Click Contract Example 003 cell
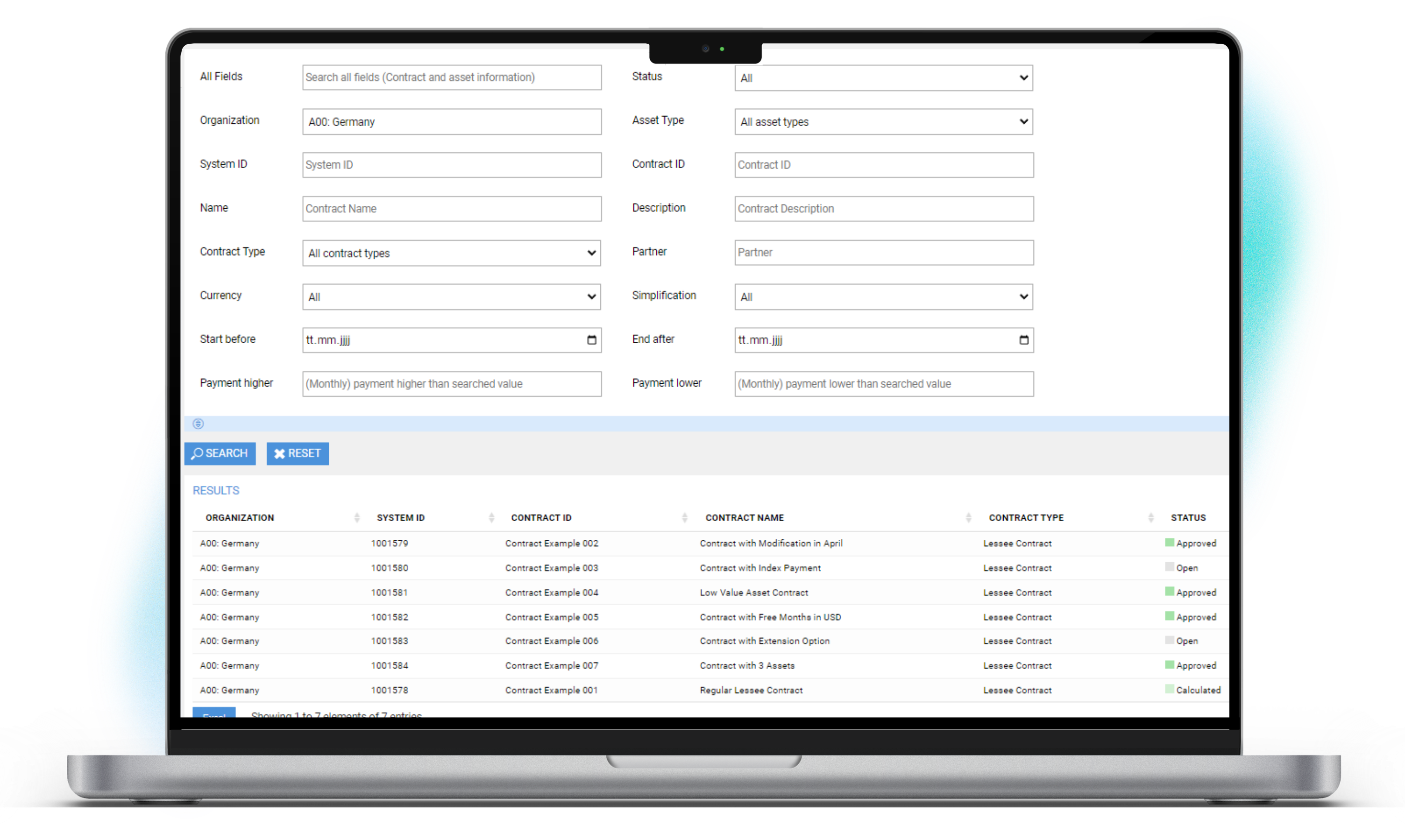The image size is (1405, 840). pos(551,568)
